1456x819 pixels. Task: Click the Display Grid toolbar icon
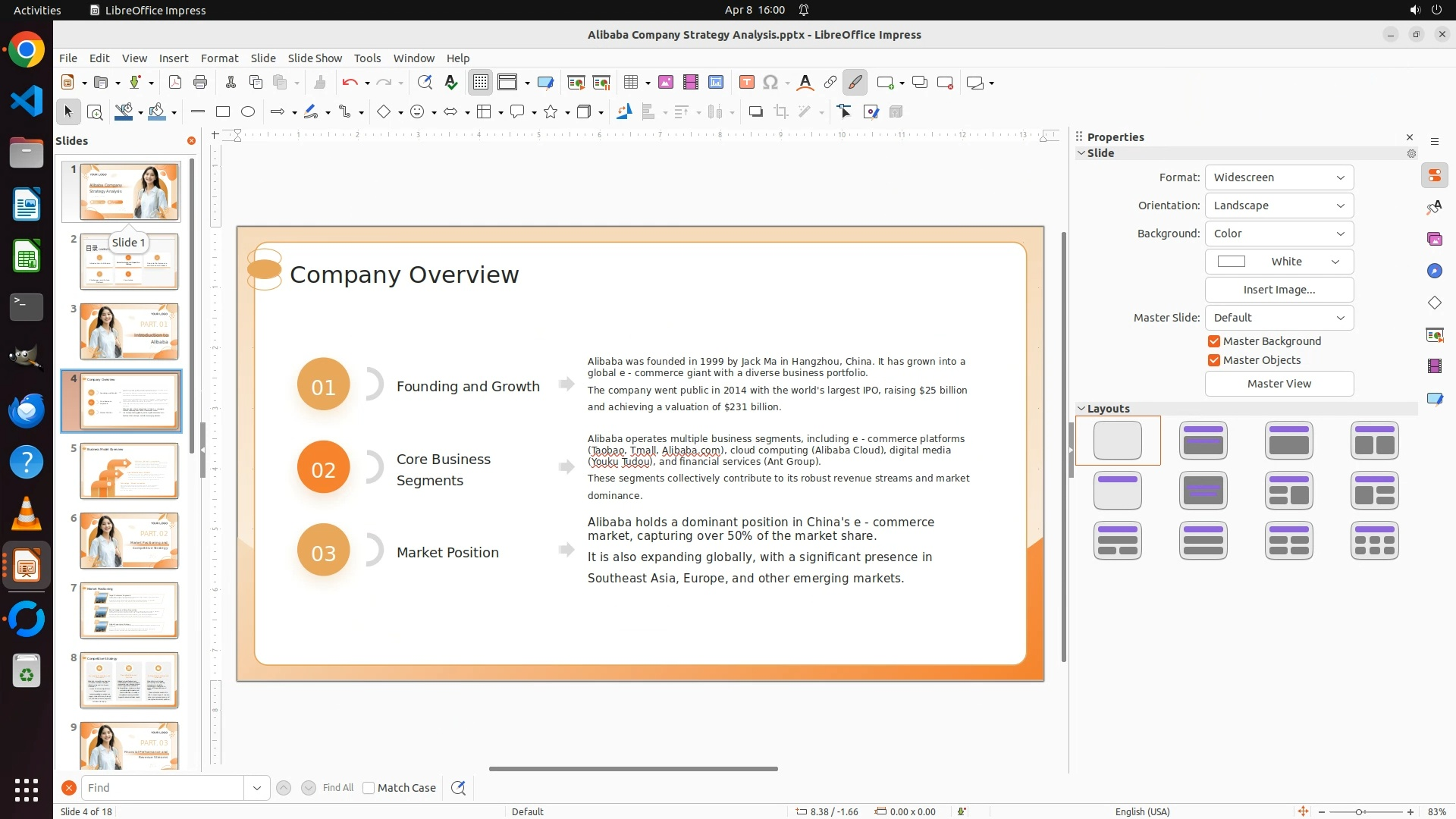pyautogui.click(x=481, y=83)
